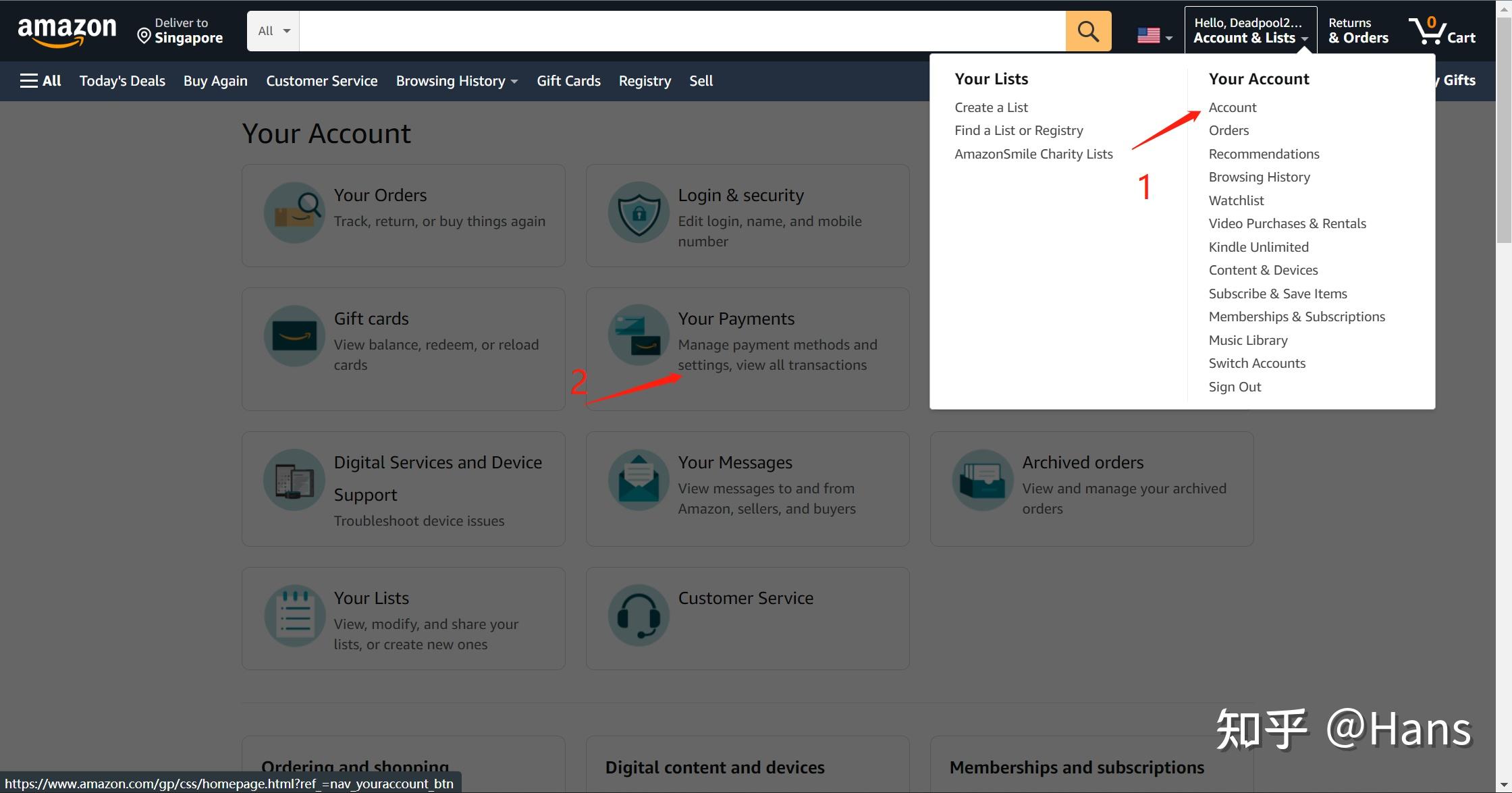
Task: Expand the Account & Lists dropdown
Action: point(1251,31)
